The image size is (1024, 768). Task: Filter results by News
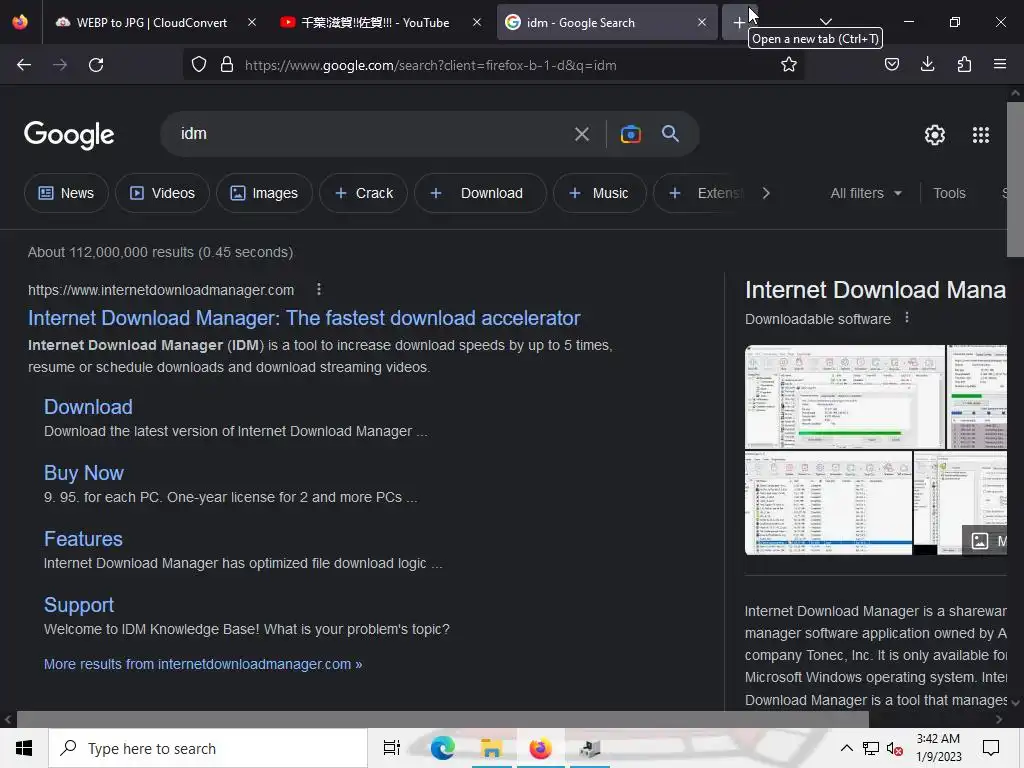pyautogui.click(x=66, y=193)
